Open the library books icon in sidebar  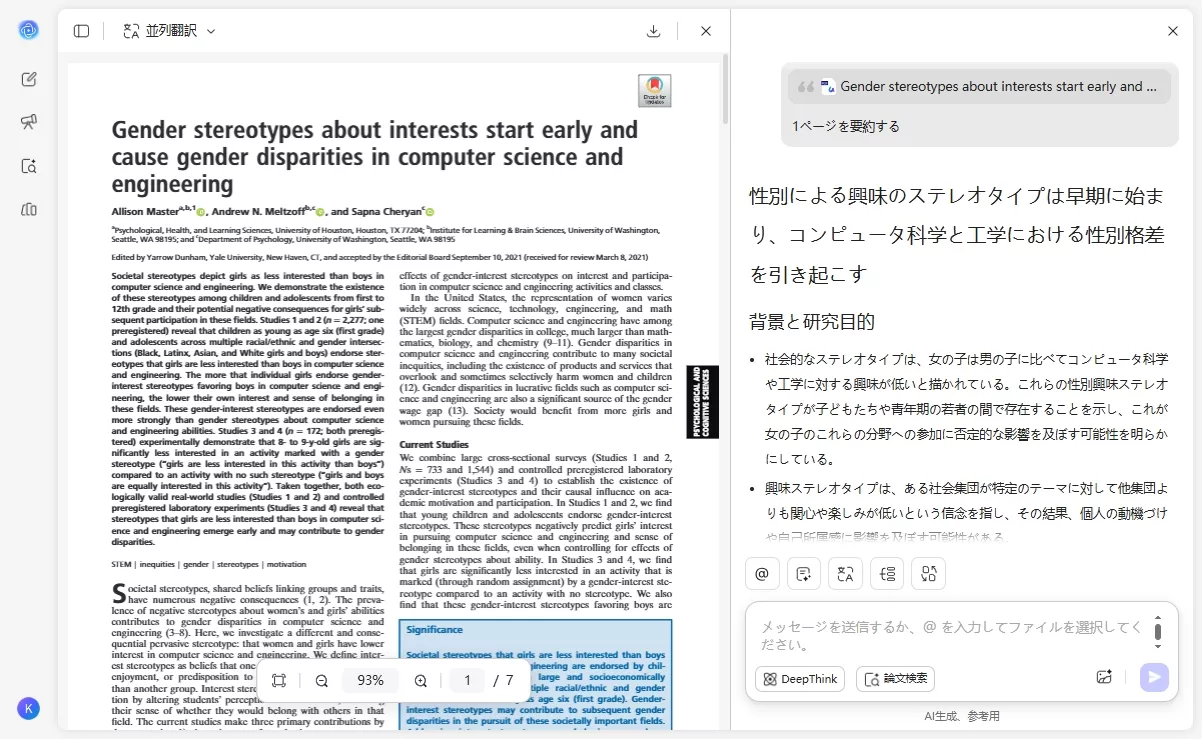[x=29, y=209]
